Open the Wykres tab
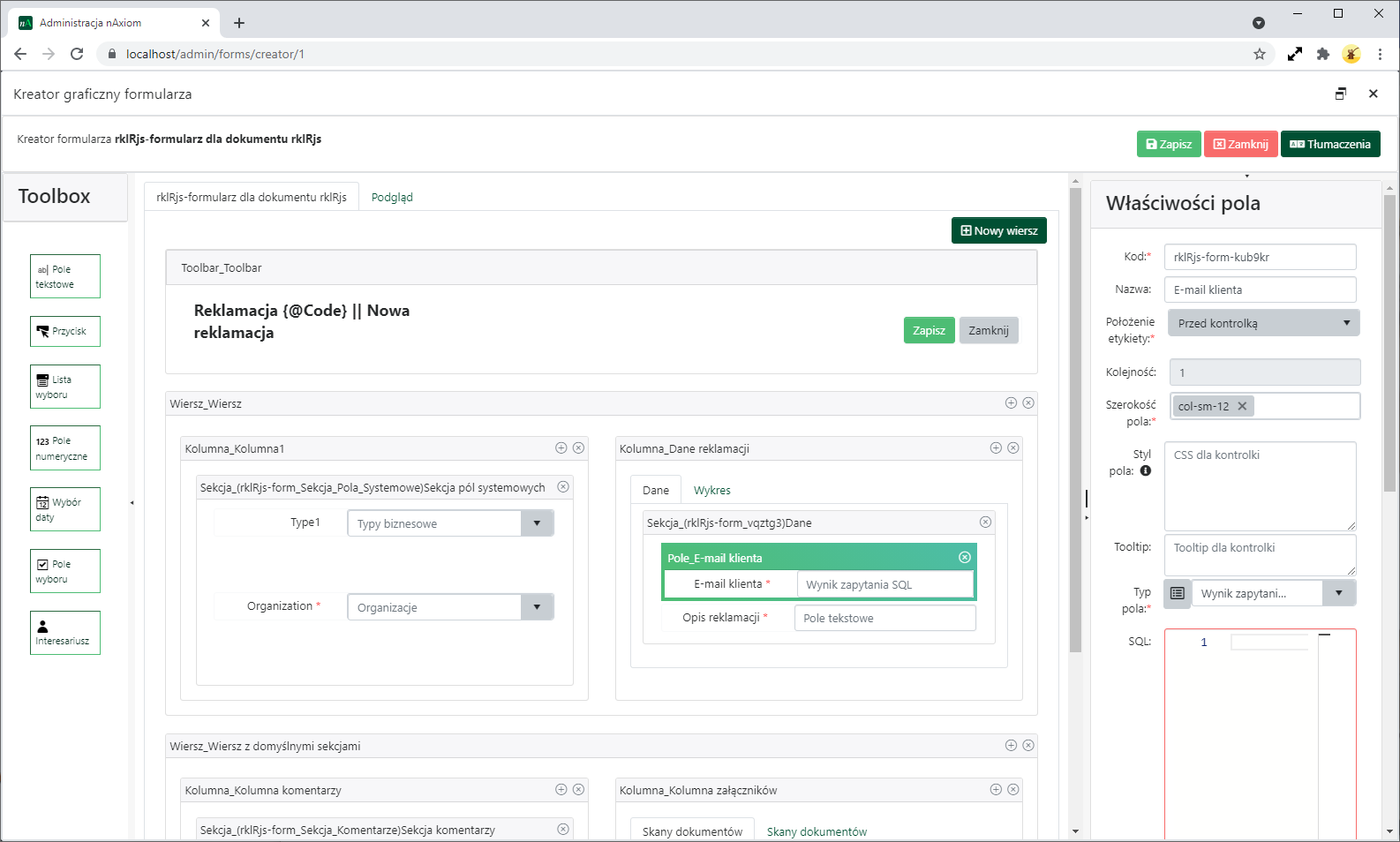This screenshot has width=1400, height=842. (x=711, y=490)
